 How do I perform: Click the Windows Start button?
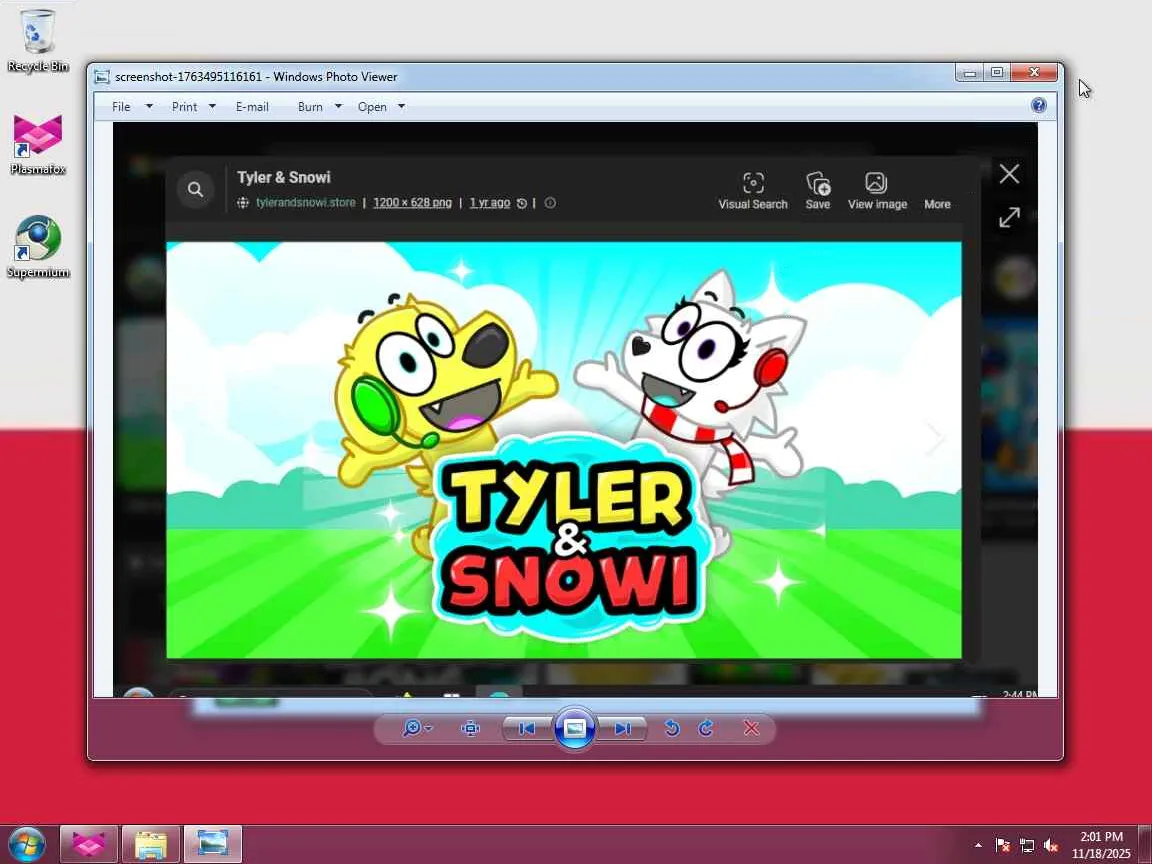27,844
